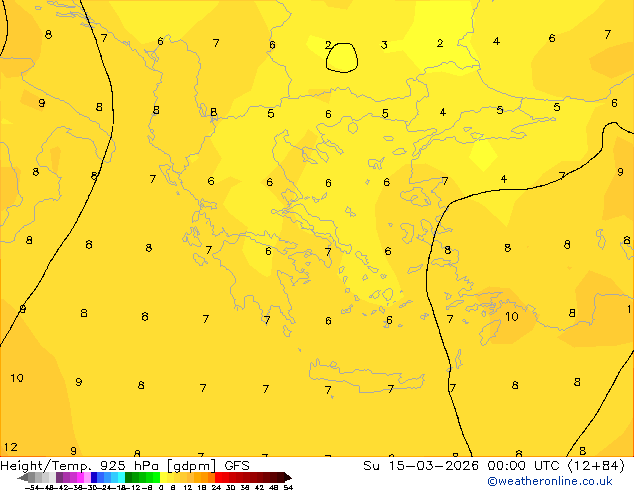Click the '10' value beside the '9' on the map's left side
The image size is (634, 490).
click(x=17, y=378)
